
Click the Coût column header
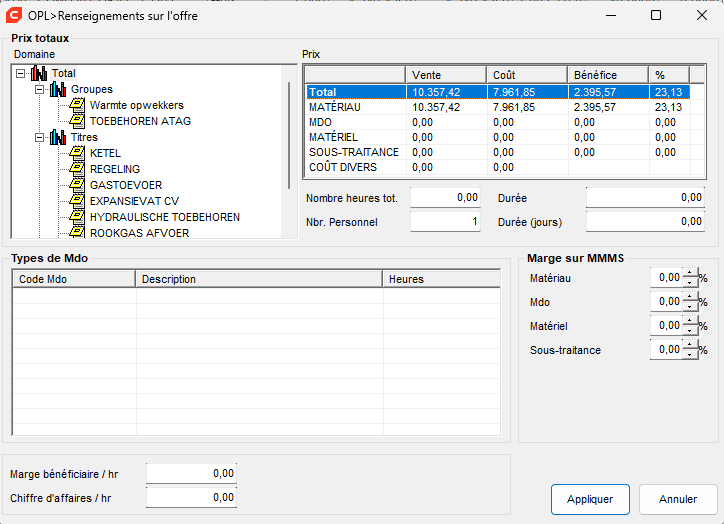pos(527,75)
